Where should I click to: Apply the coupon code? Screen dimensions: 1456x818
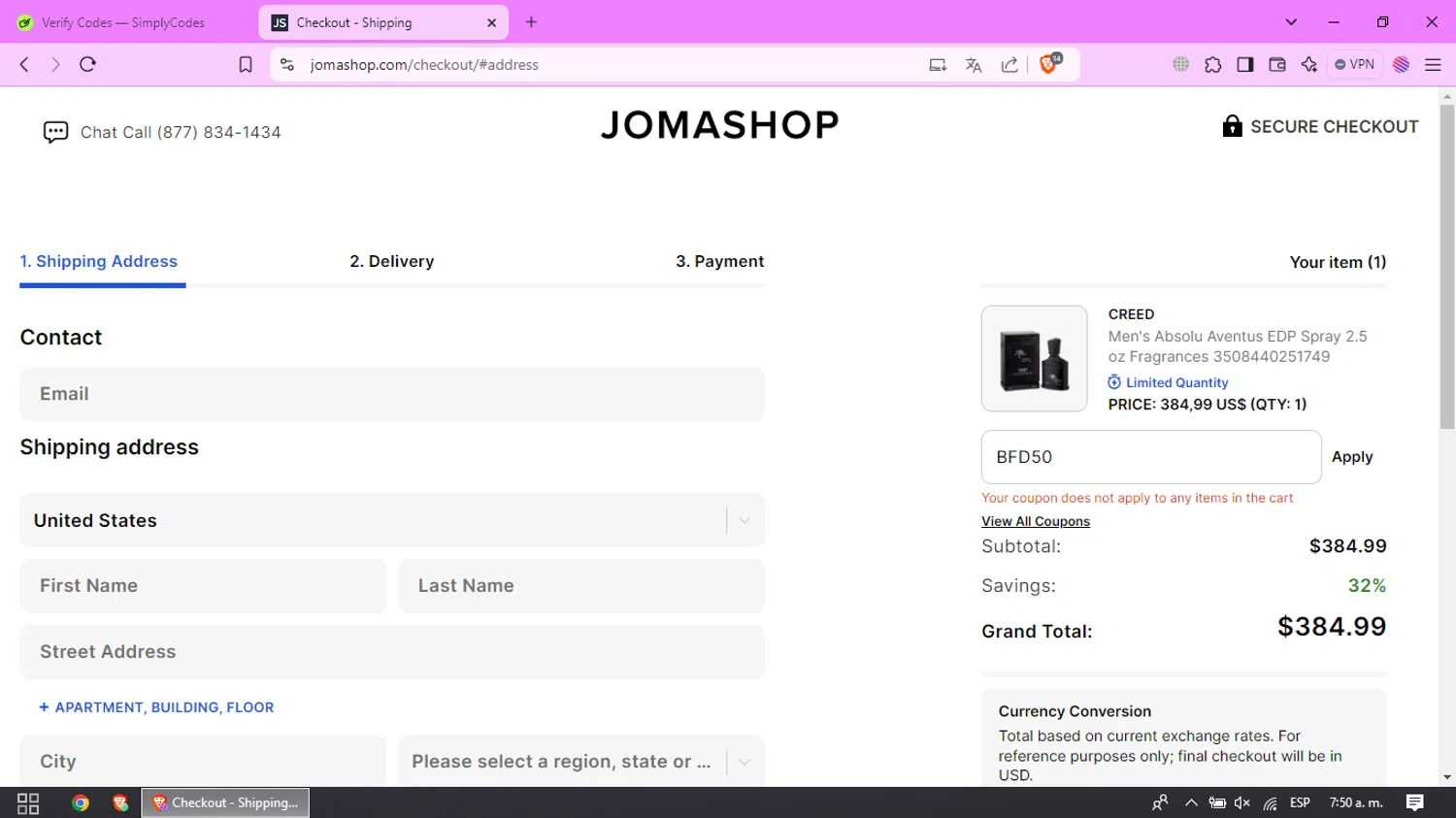tap(1352, 457)
